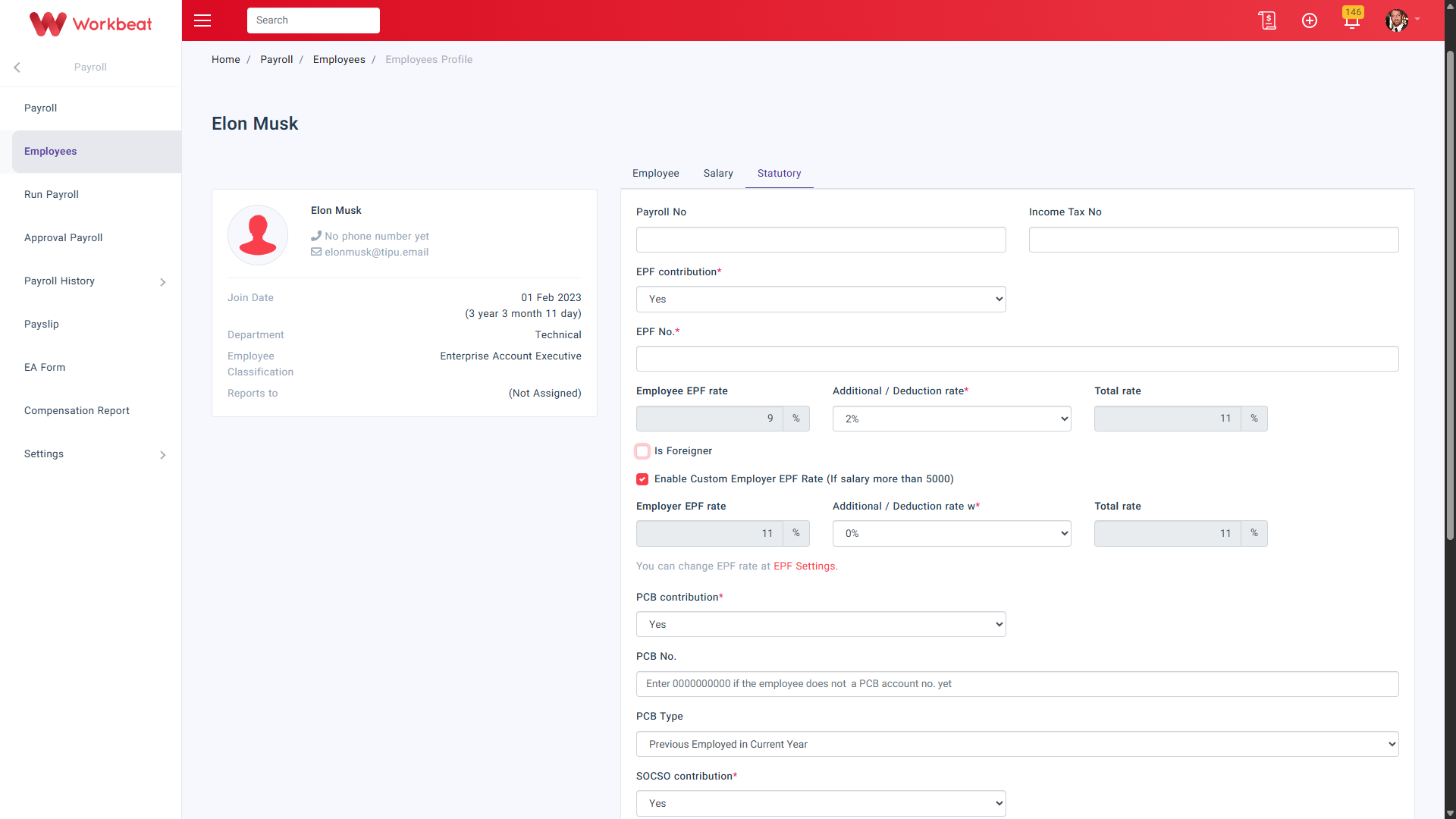Open PCB contribution dropdown

click(821, 624)
